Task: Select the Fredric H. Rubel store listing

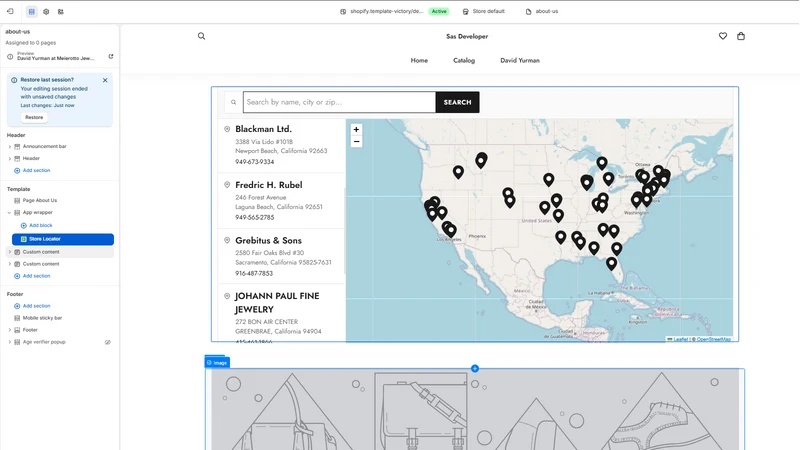Action: click(x=282, y=201)
